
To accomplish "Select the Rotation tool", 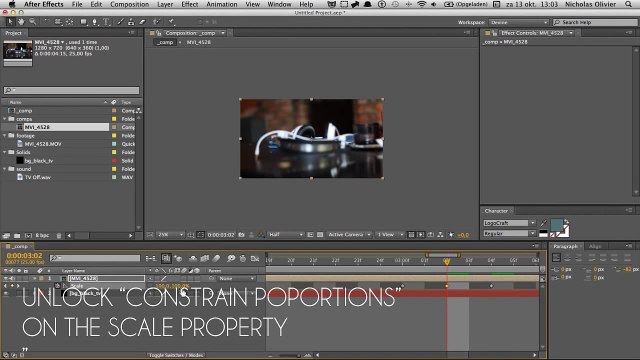I will click(x=46, y=22).
